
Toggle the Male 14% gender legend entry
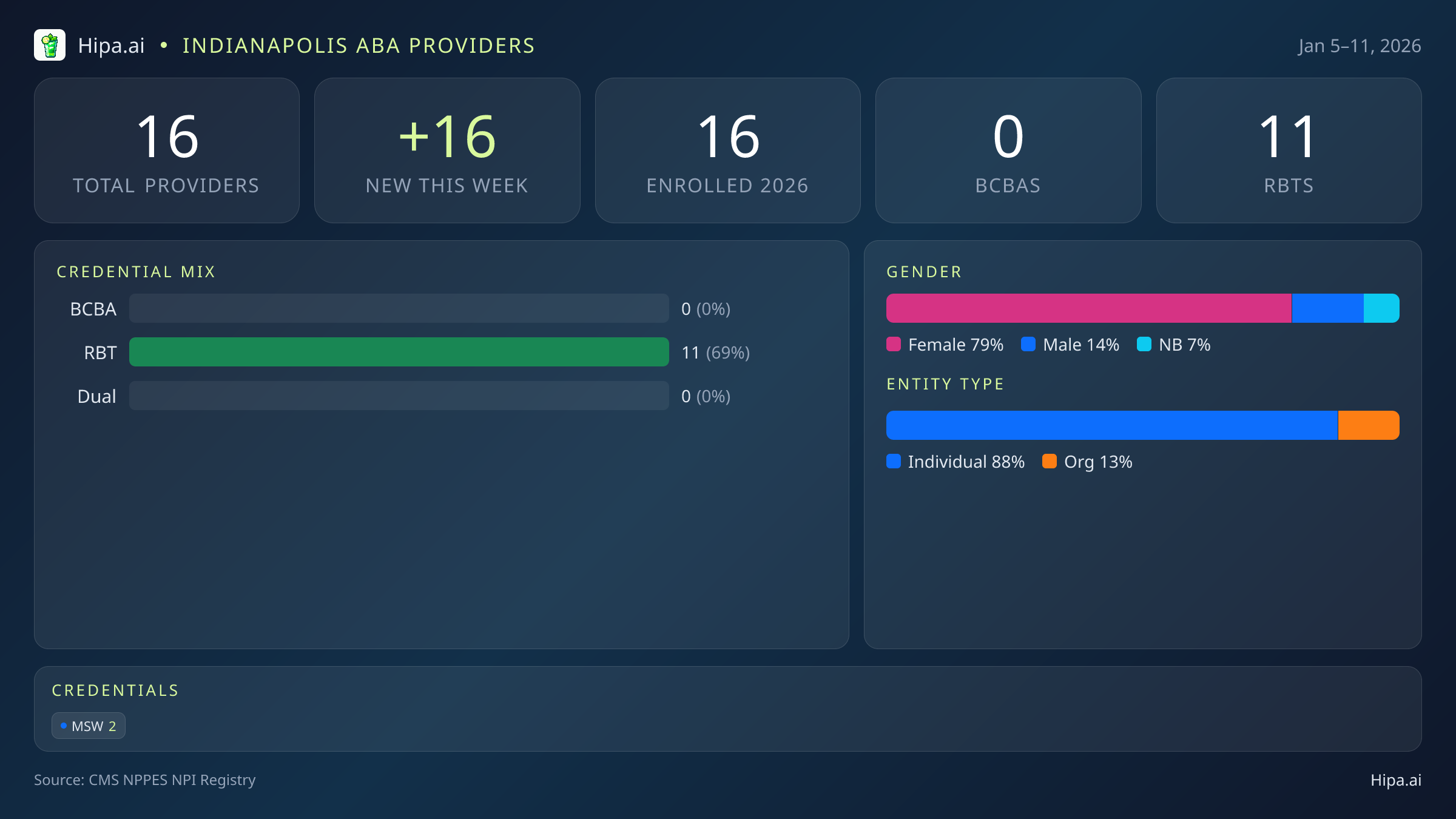click(1070, 344)
